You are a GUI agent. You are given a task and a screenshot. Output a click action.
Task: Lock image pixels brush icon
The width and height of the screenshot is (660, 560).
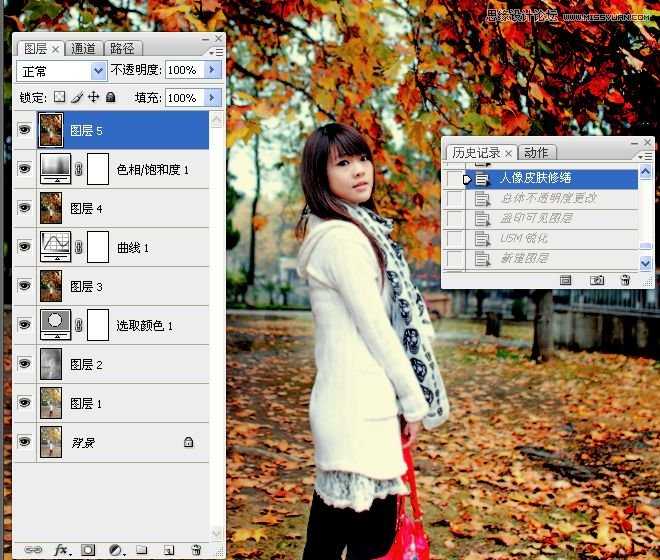tap(77, 97)
